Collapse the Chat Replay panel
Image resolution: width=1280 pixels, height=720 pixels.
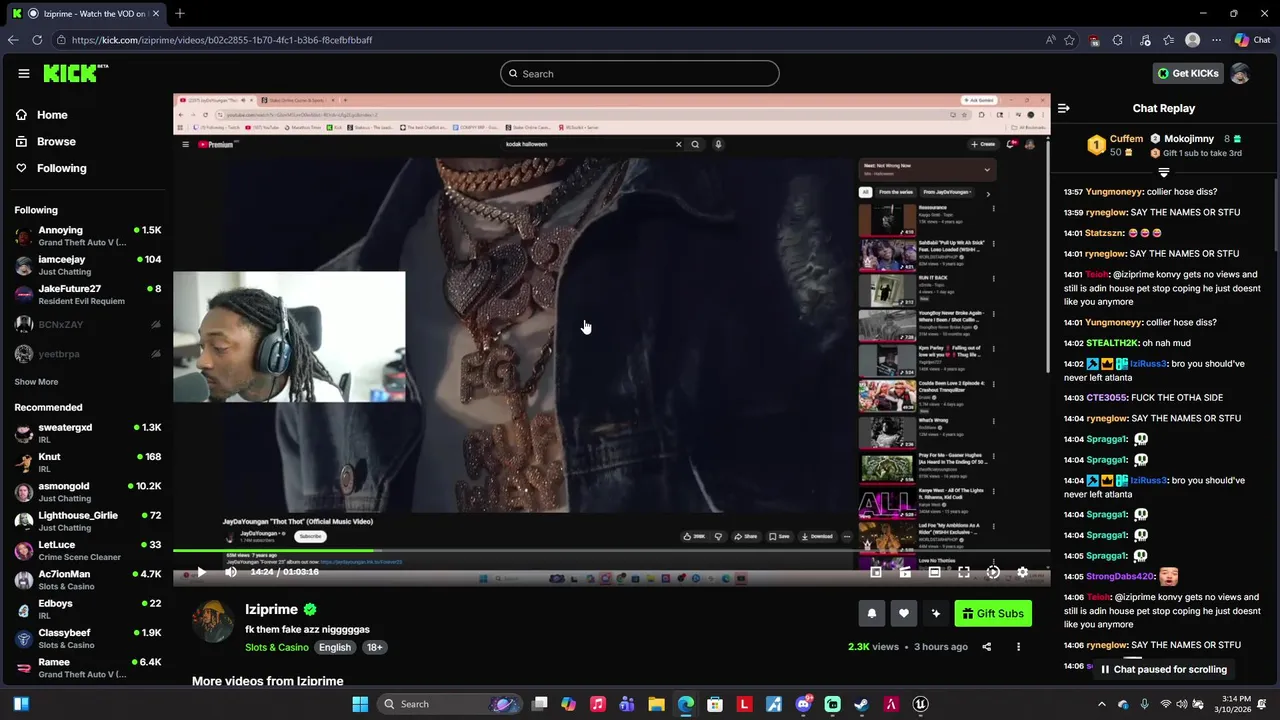coord(1063,108)
